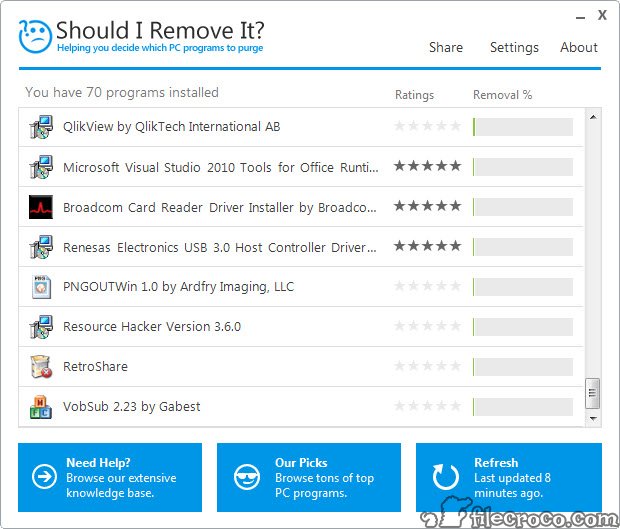Click the Broadcom Card Reader removal percentage bar

click(x=523, y=207)
